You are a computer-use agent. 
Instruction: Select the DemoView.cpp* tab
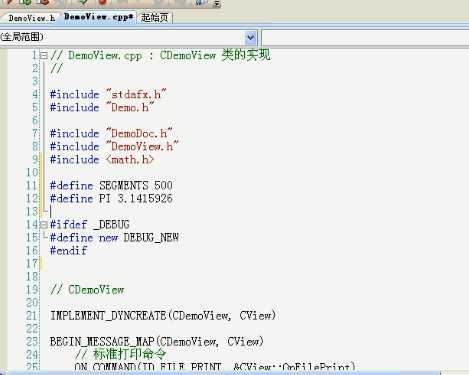pyautogui.click(x=99, y=17)
